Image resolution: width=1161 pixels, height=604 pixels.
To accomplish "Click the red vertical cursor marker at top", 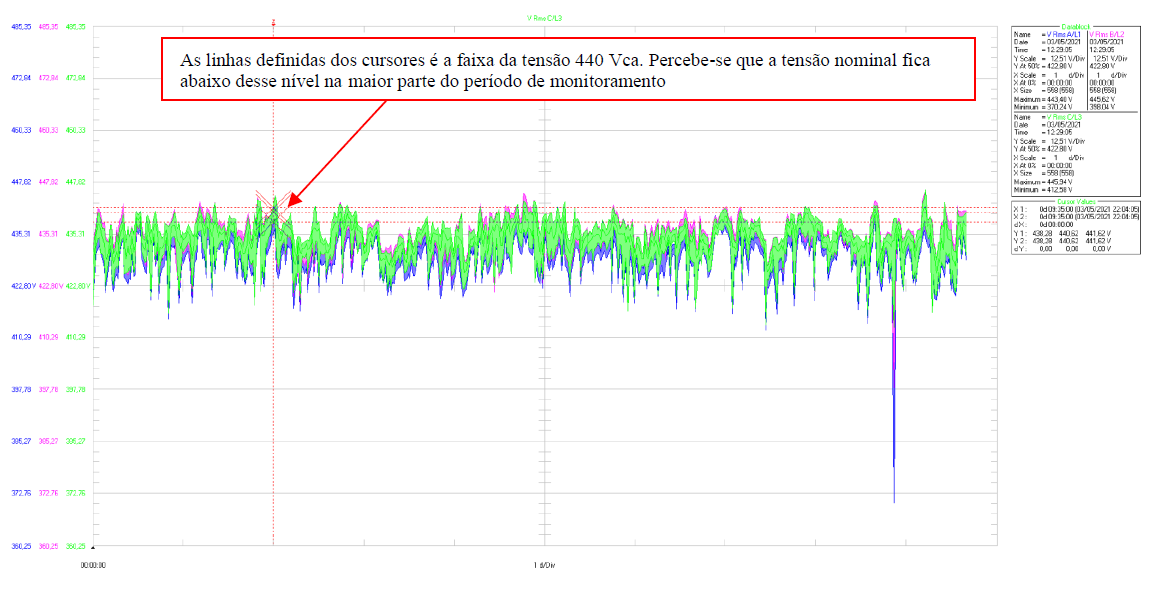I will coord(273,20).
